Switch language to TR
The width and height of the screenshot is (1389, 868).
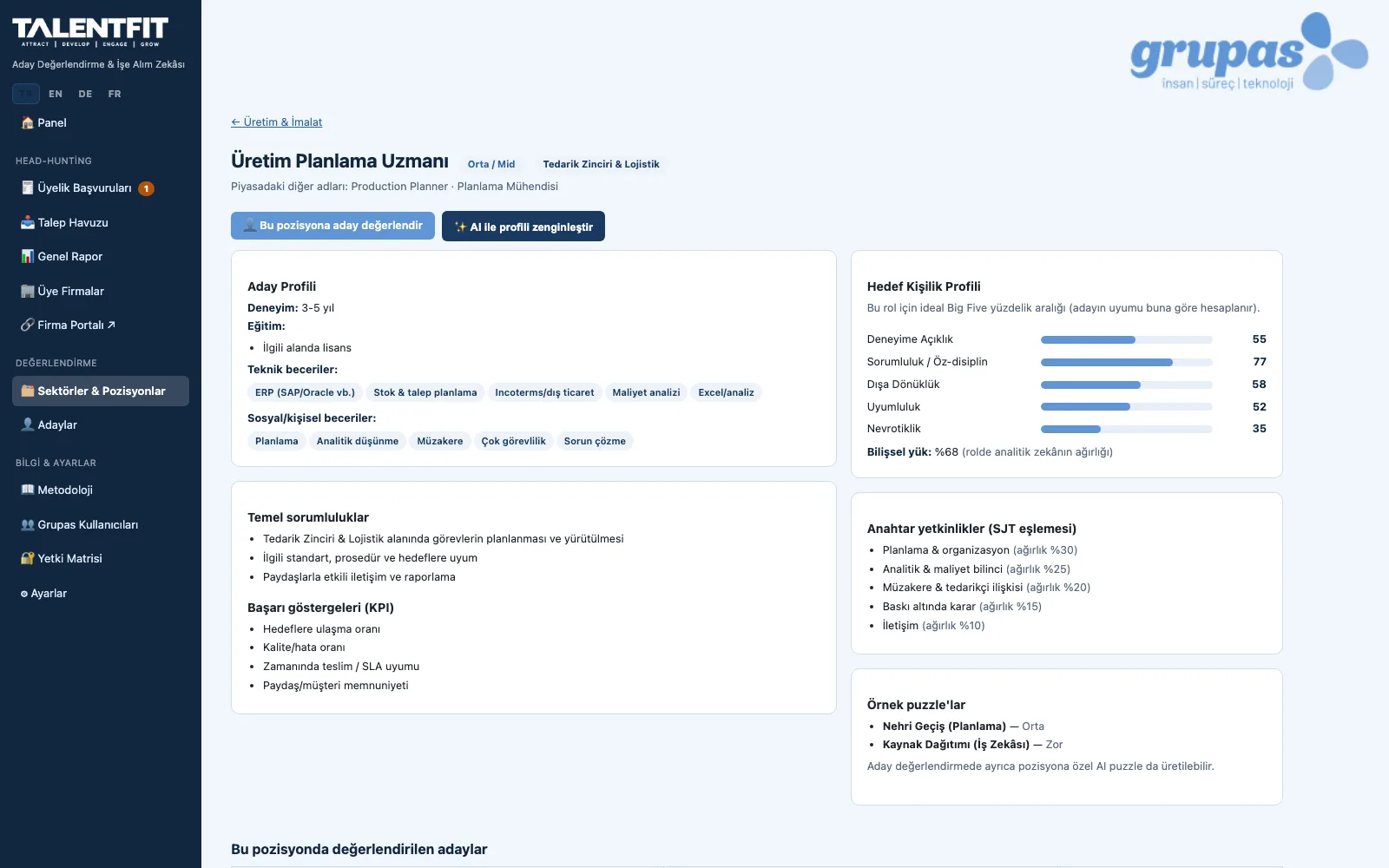[26, 94]
